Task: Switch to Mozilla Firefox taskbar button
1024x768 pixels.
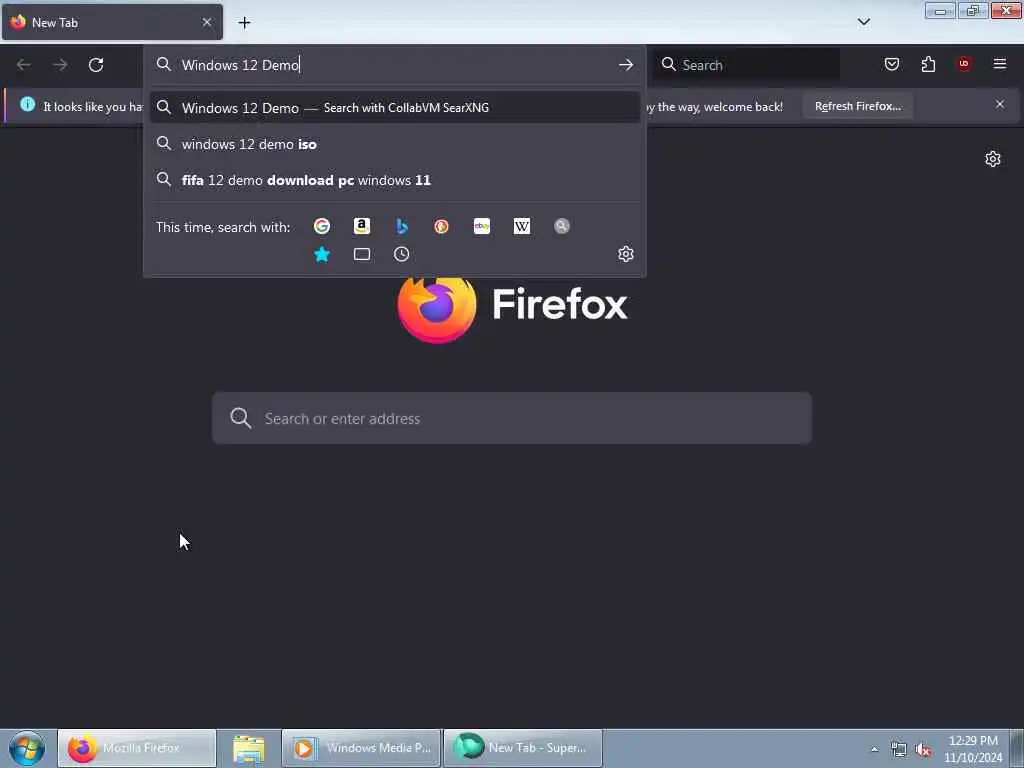Action: click(x=137, y=748)
